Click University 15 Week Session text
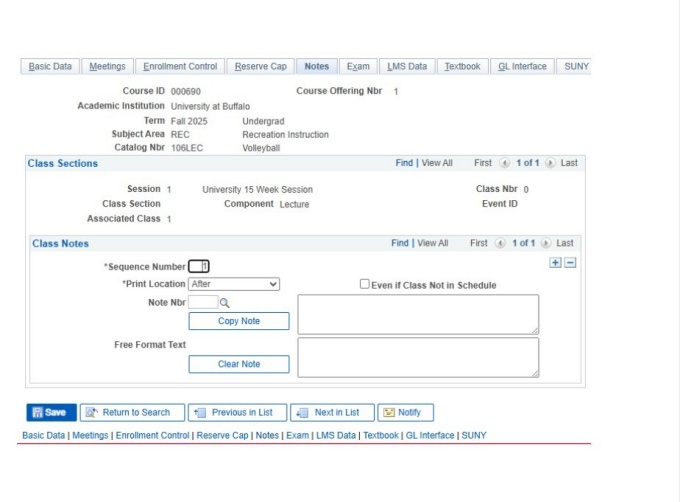680x502 pixels. click(x=257, y=189)
